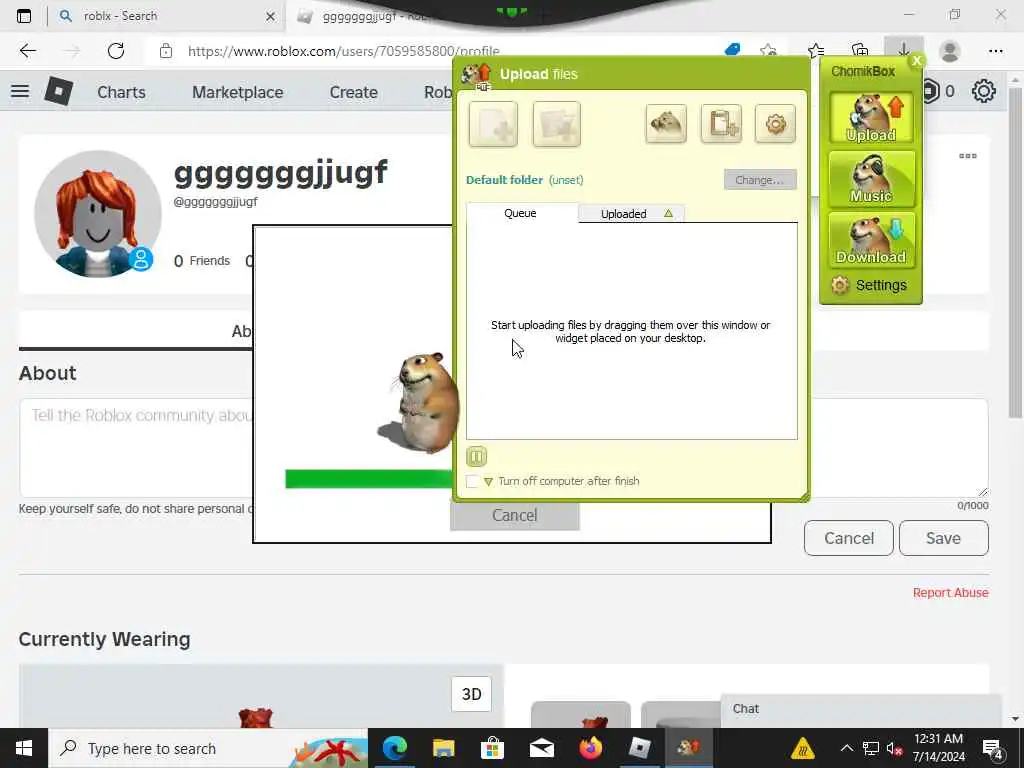Open the browser profile icon

pyautogui.click(x=950, y=51)
